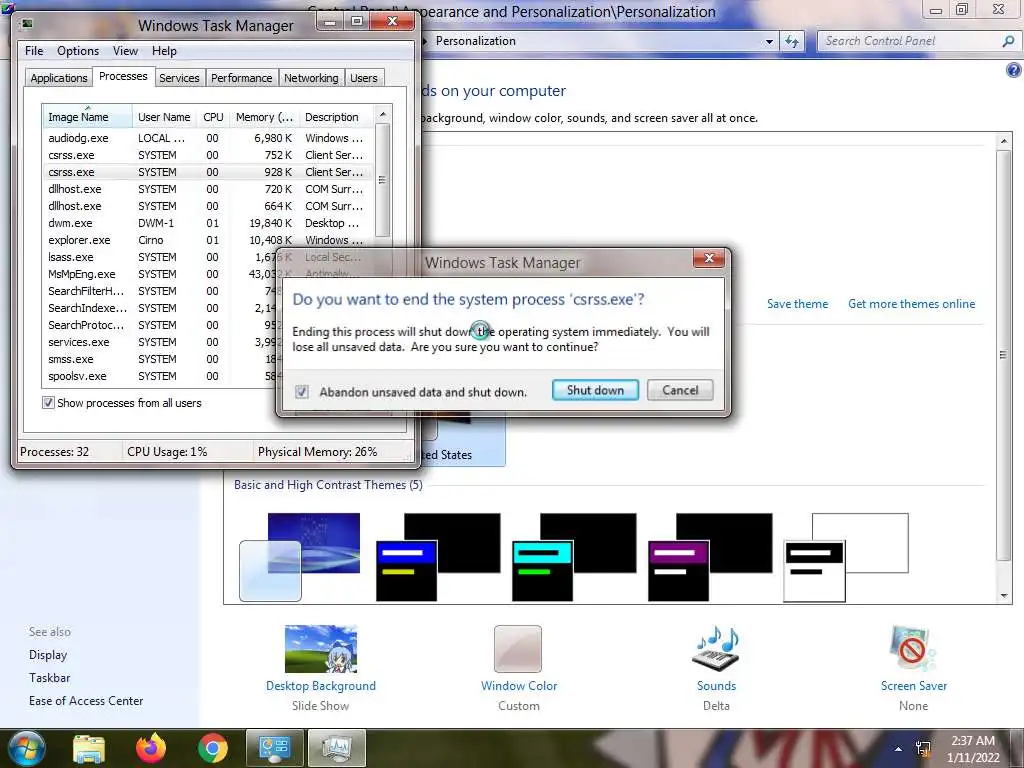This screenshot has height=768, width=1024.
Task: Launch Google Chrome from the taskbar
Action: (213, 748)
